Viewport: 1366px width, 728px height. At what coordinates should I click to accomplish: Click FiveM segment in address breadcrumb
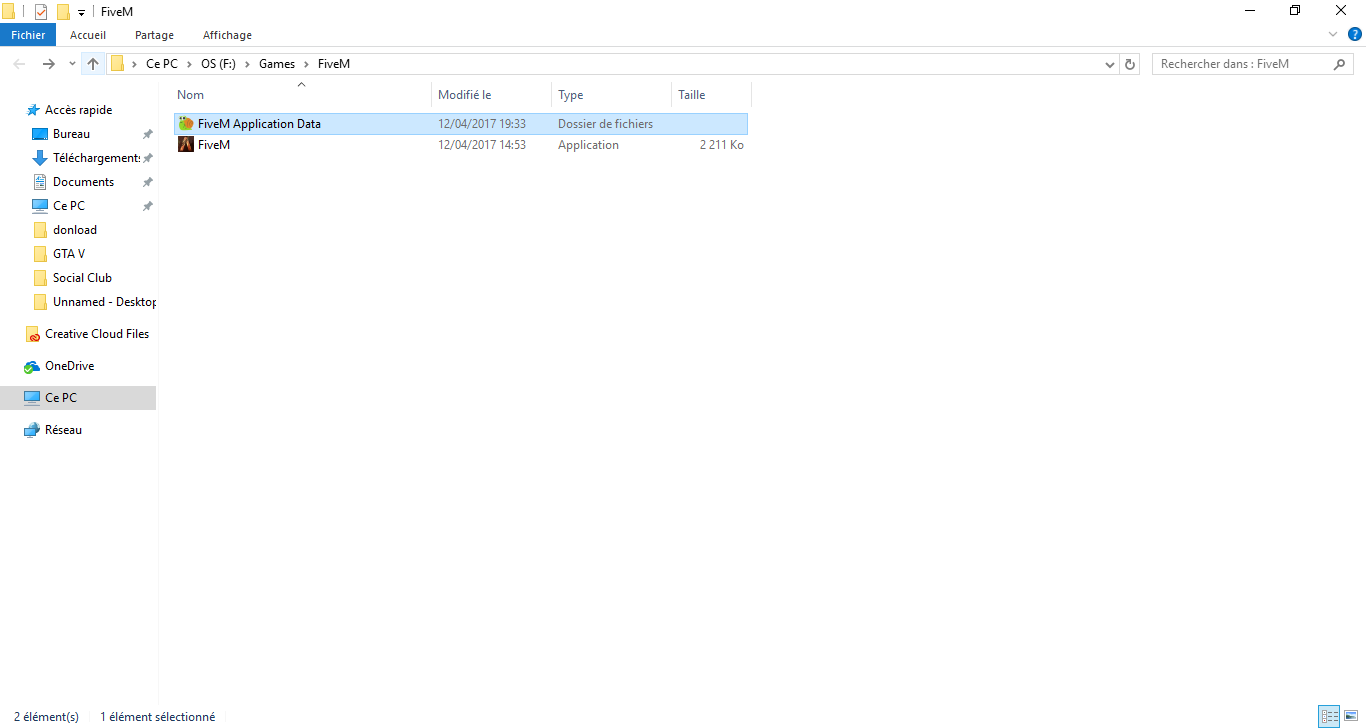point(334,64)
